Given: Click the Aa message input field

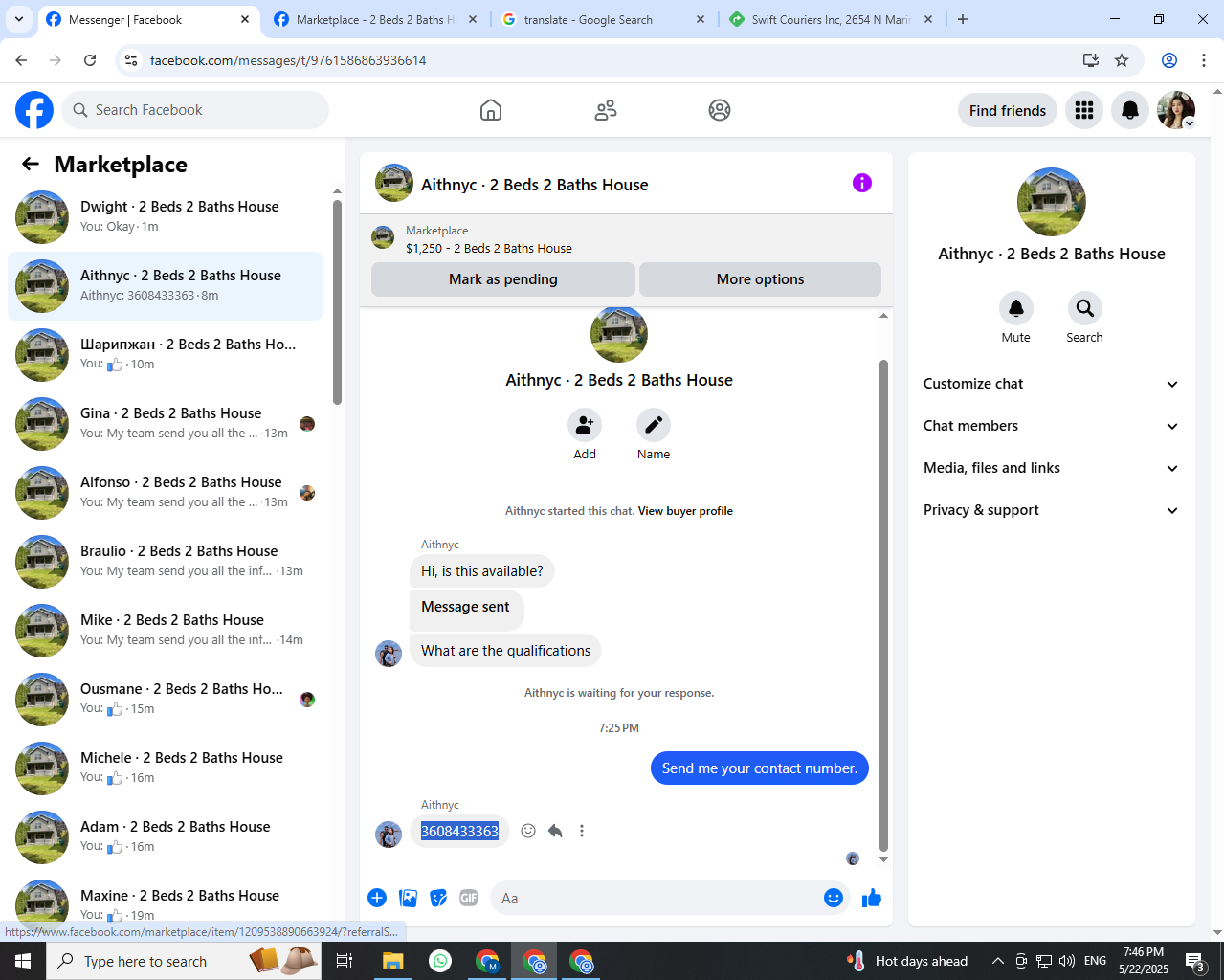Looking at the screenshot, I should coord(656,898).
